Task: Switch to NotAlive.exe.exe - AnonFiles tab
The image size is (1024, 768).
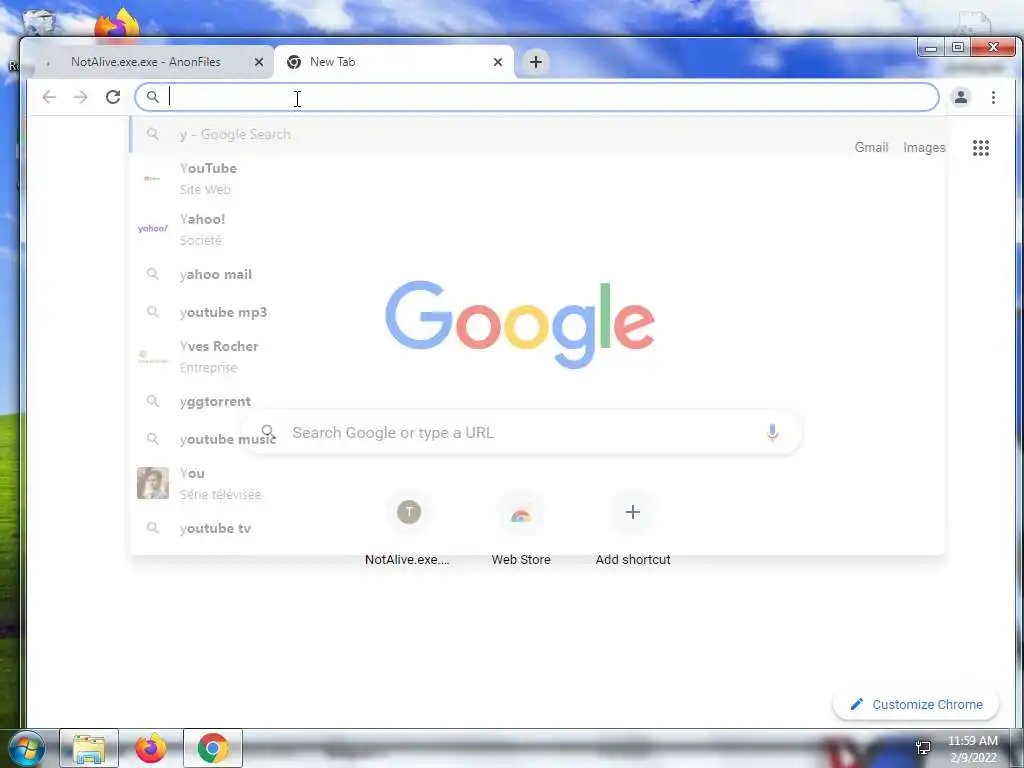Action: click(x=148, y=62)
